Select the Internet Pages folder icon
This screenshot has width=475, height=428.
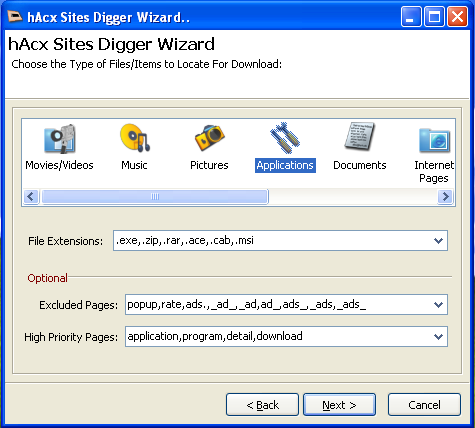point(435,140)
